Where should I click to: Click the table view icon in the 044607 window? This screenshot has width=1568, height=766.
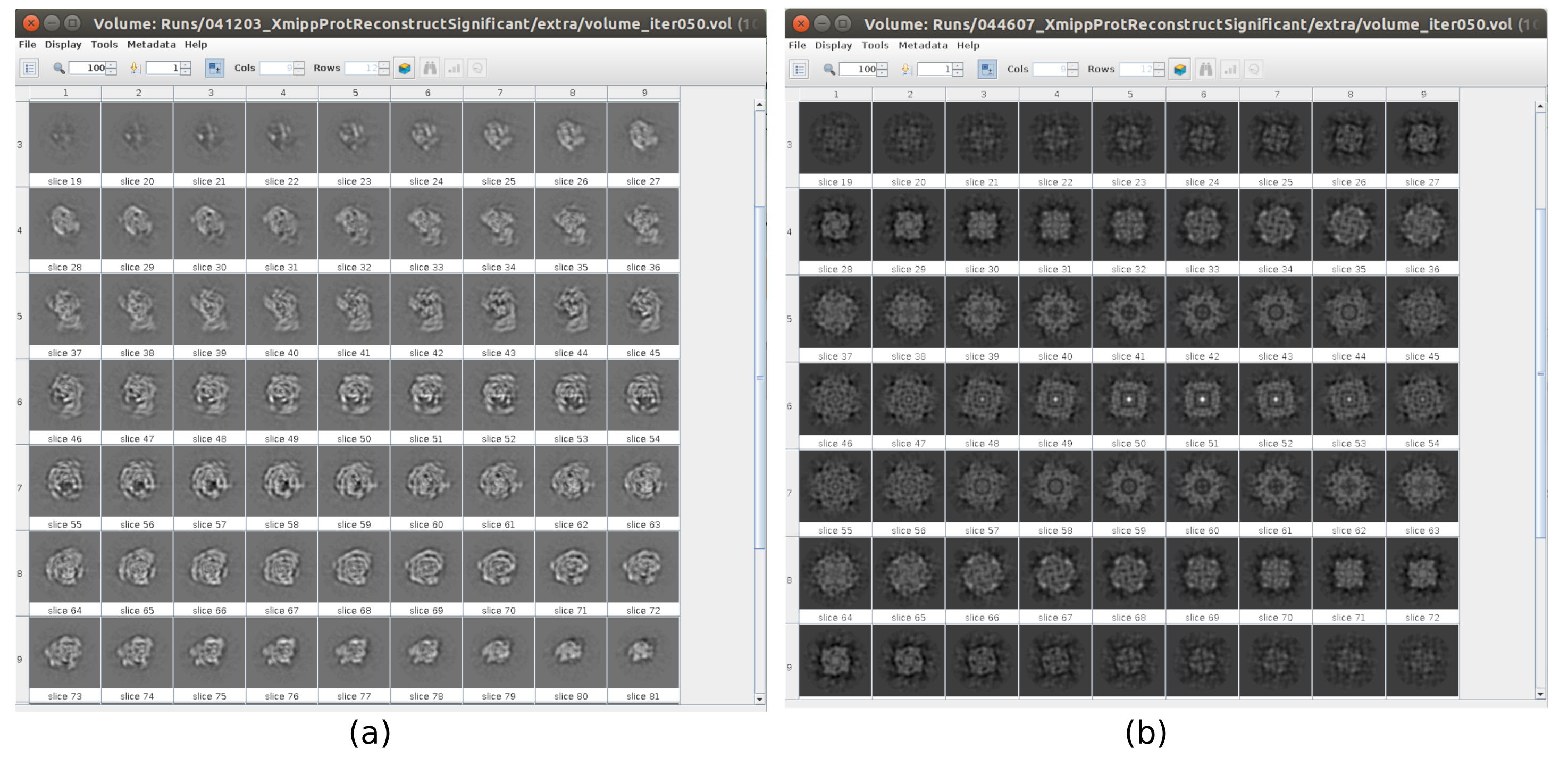(799, 69)
